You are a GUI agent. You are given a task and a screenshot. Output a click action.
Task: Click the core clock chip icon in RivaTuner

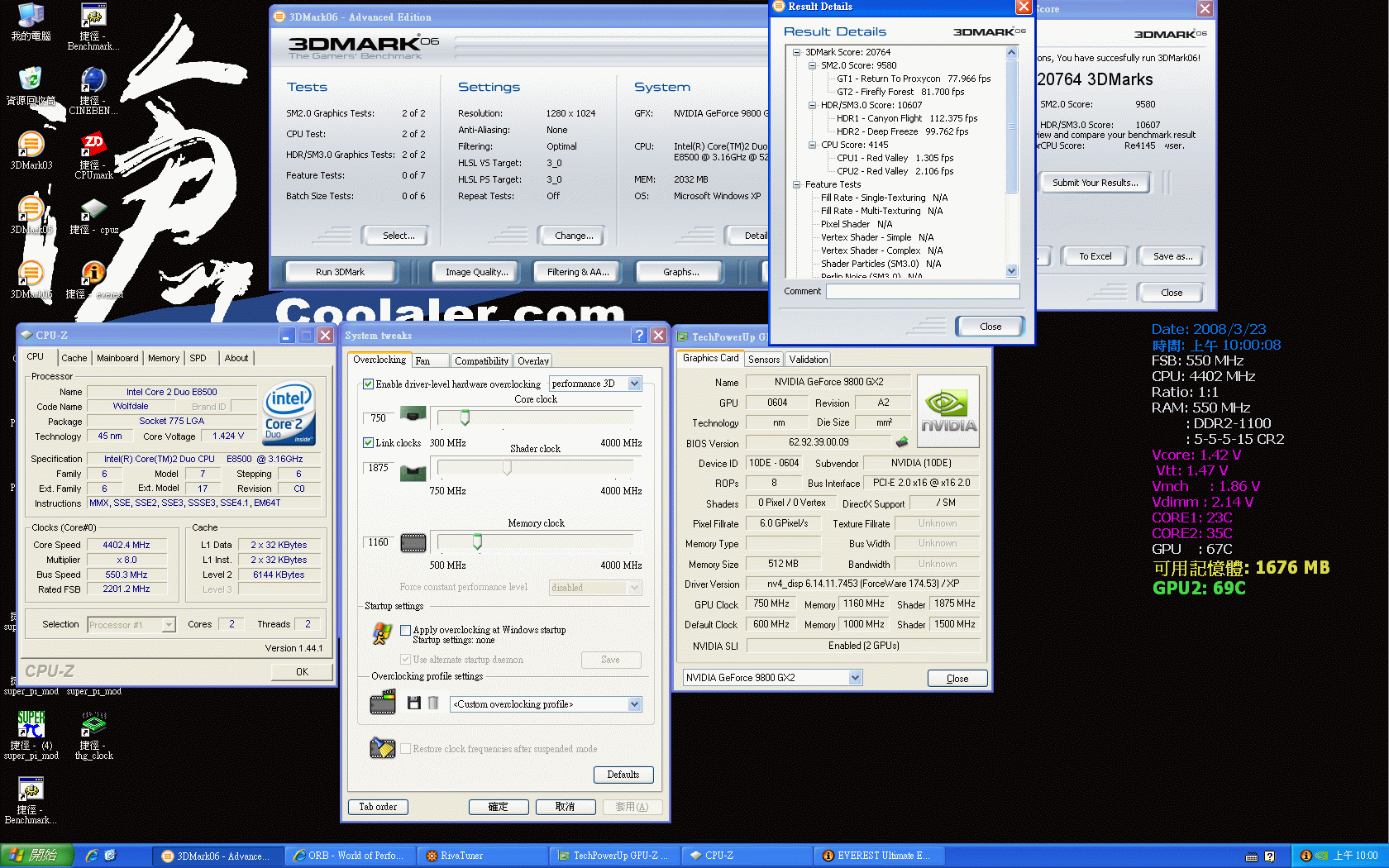coord(413,413)
